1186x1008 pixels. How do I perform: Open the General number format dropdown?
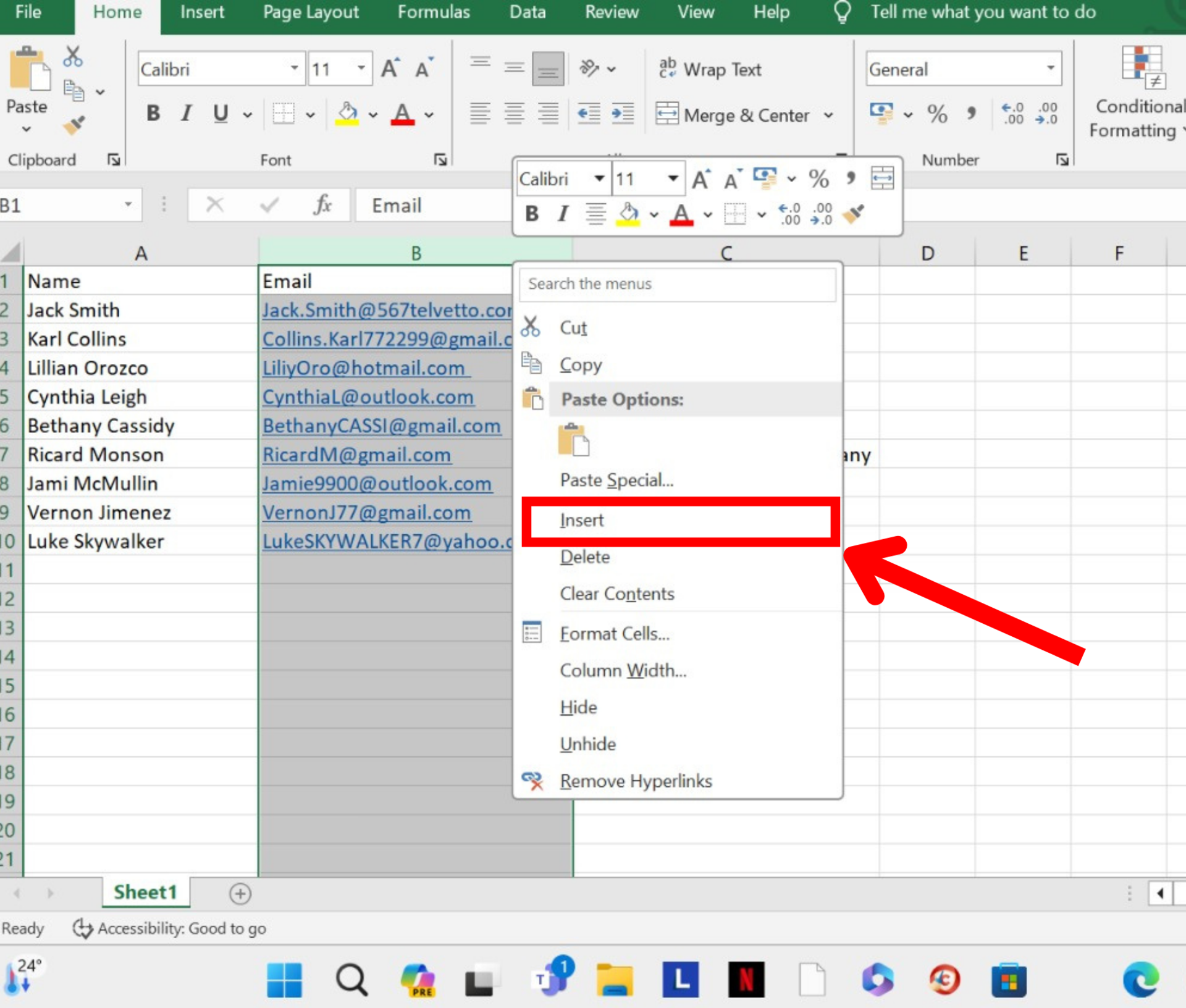pyautogui.click(x=1050, y=69)
